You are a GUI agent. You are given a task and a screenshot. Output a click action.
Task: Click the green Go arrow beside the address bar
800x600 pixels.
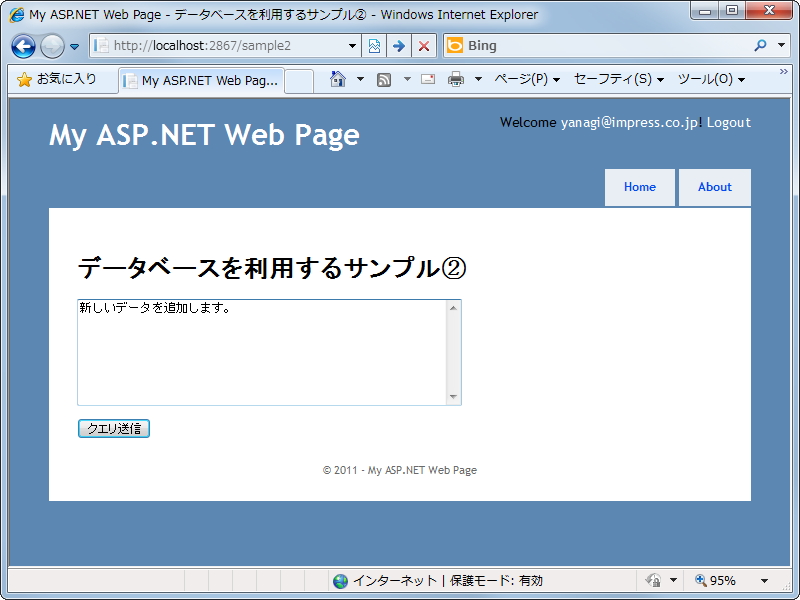[x=399, y=45]
